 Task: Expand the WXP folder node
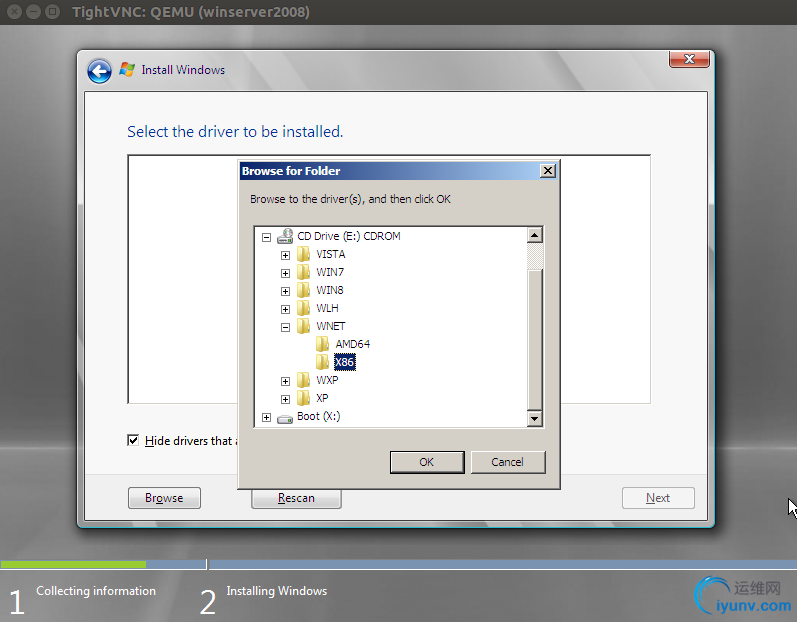click(x=285, y=381)
